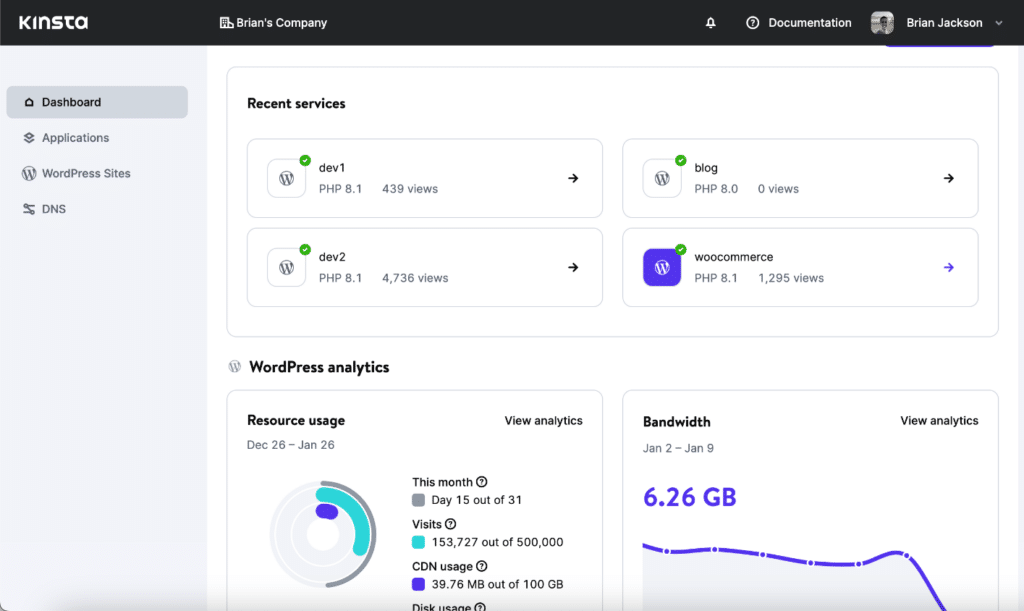The width and height of the screenshot is (1024, 611).
Task: Click the dev2 service name
Action: pos(332,257)
